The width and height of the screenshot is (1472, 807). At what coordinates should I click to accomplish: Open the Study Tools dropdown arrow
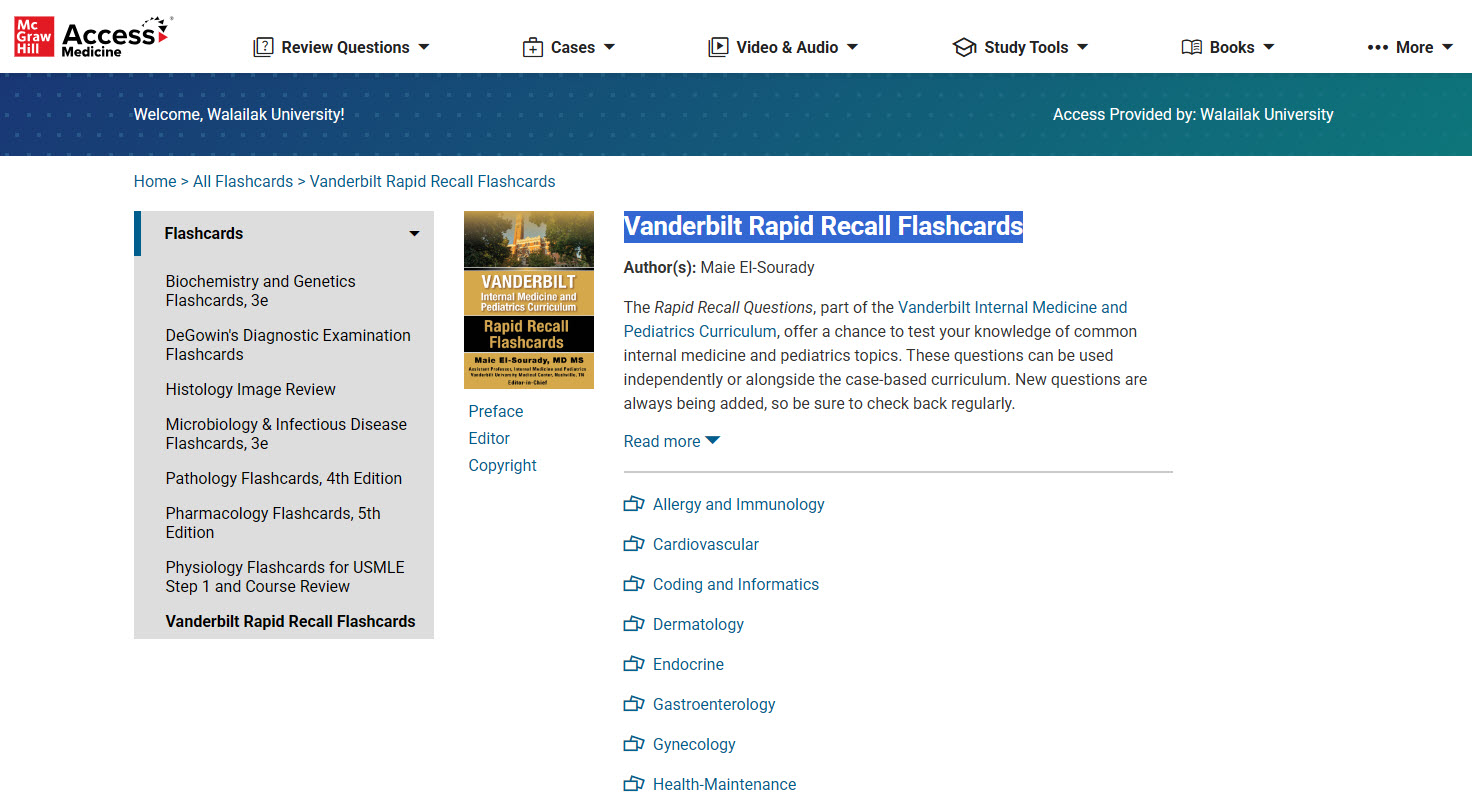[1082, 47]
